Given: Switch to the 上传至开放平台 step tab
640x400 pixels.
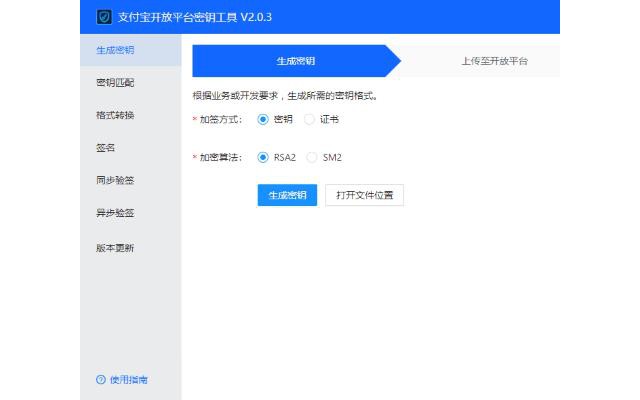Looking at the screenshot, I should click(x=494, y=61).
